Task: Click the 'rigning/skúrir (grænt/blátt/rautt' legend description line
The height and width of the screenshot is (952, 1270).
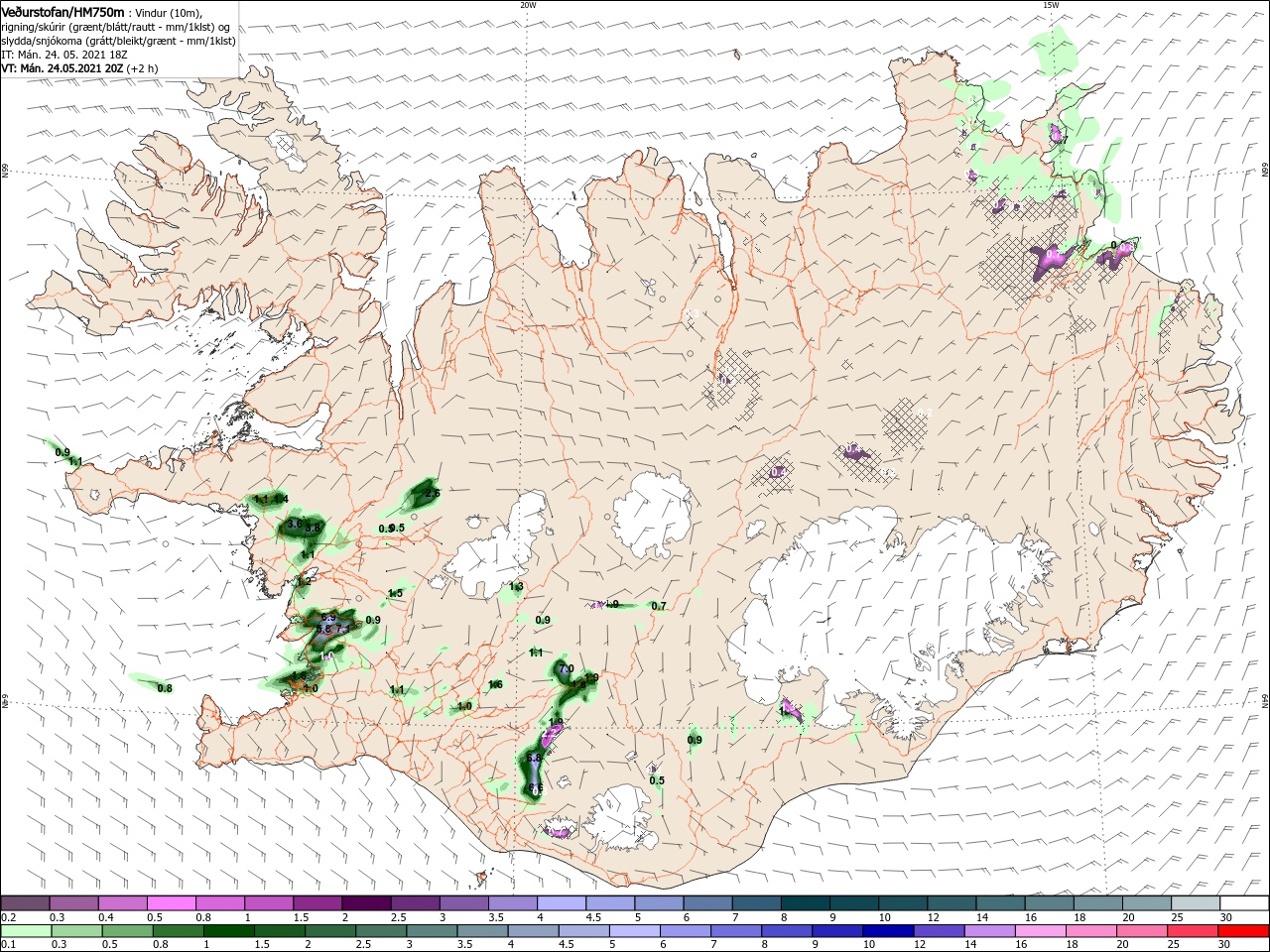Action: click(x=116, y=27)
